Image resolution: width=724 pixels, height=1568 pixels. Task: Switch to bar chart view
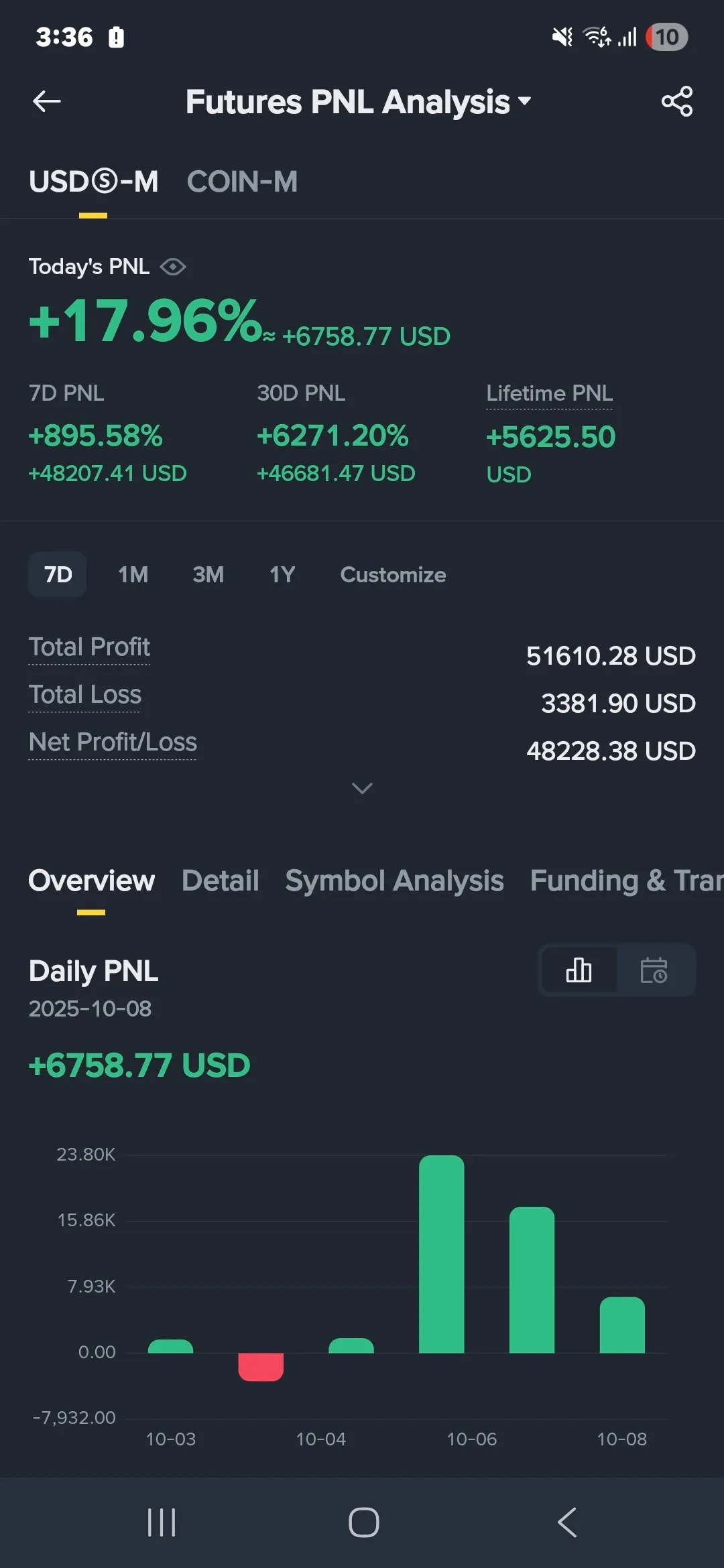[579, 970]
